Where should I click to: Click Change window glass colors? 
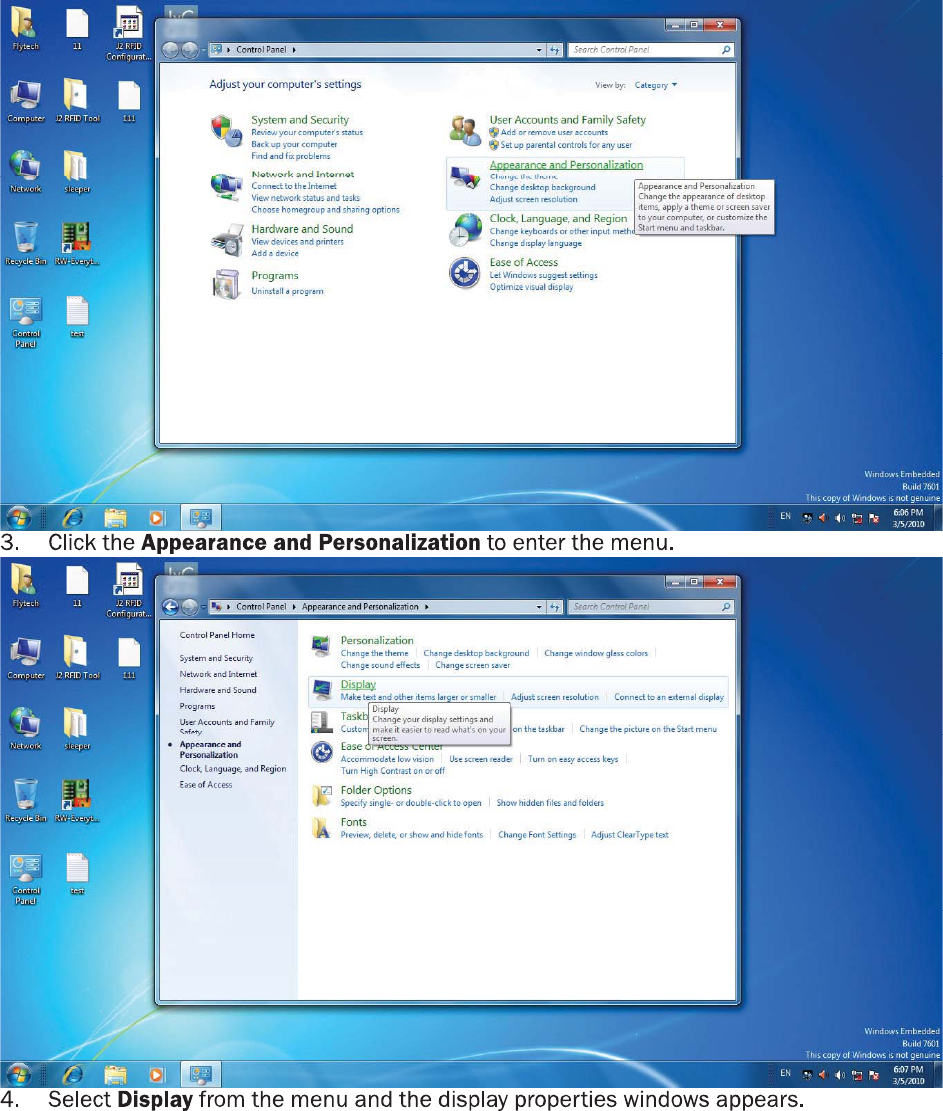pos(596,653)
